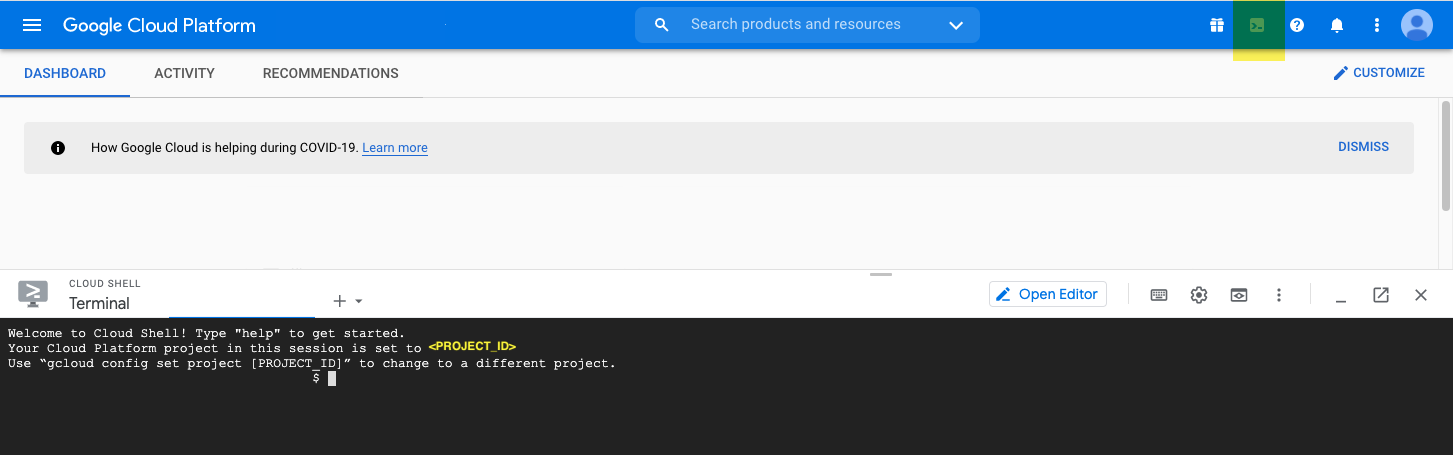Open the help question mark menu

coord(1297,25)
